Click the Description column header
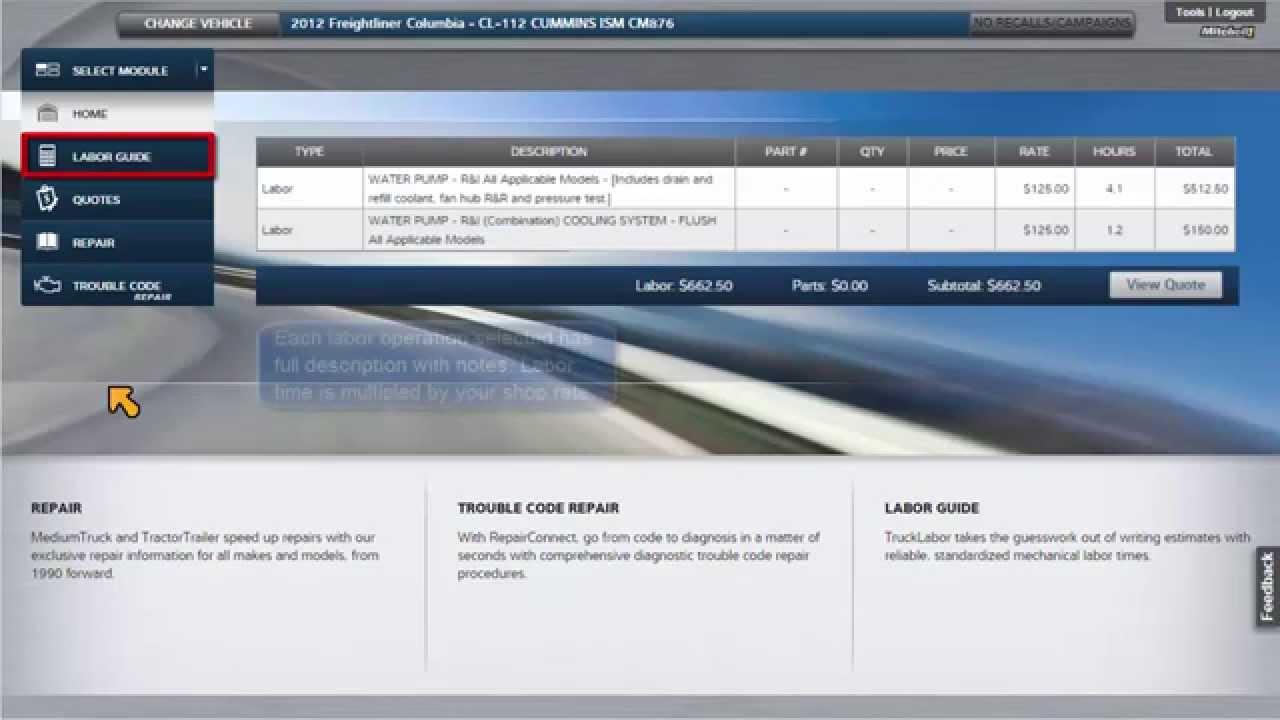Image resolution: width=1280 pixels, height=720 pixels. click(548, 152)
